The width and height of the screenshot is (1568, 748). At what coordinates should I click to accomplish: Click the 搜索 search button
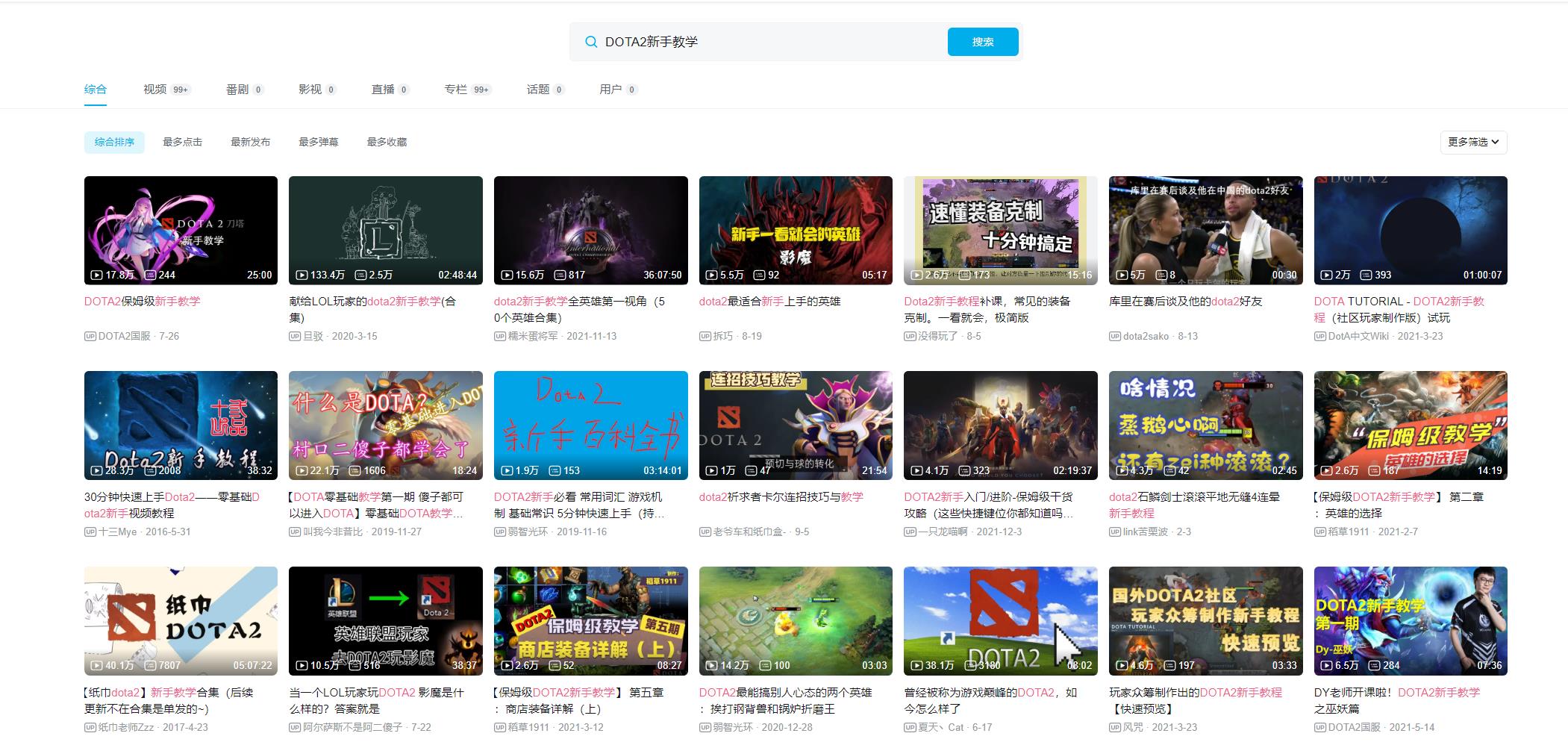(x=982, y=42)
